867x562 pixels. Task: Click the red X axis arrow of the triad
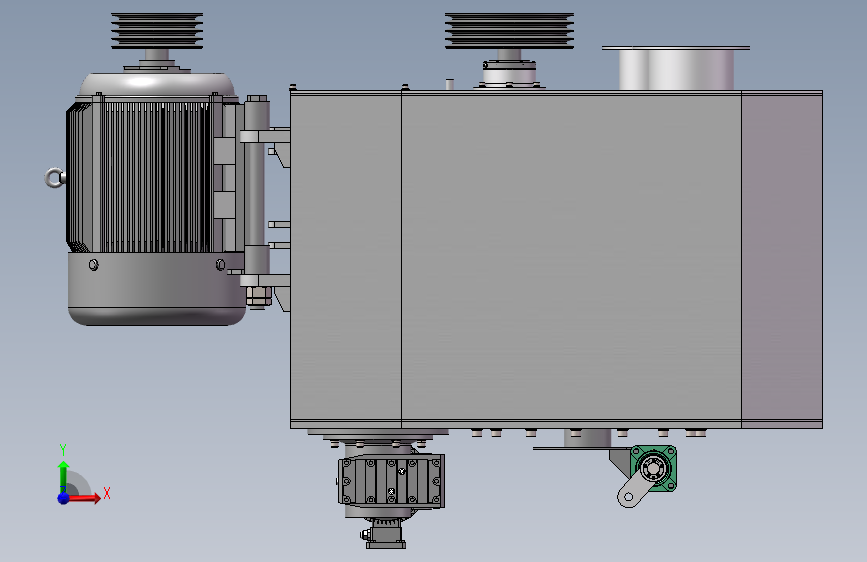(85, 498)
